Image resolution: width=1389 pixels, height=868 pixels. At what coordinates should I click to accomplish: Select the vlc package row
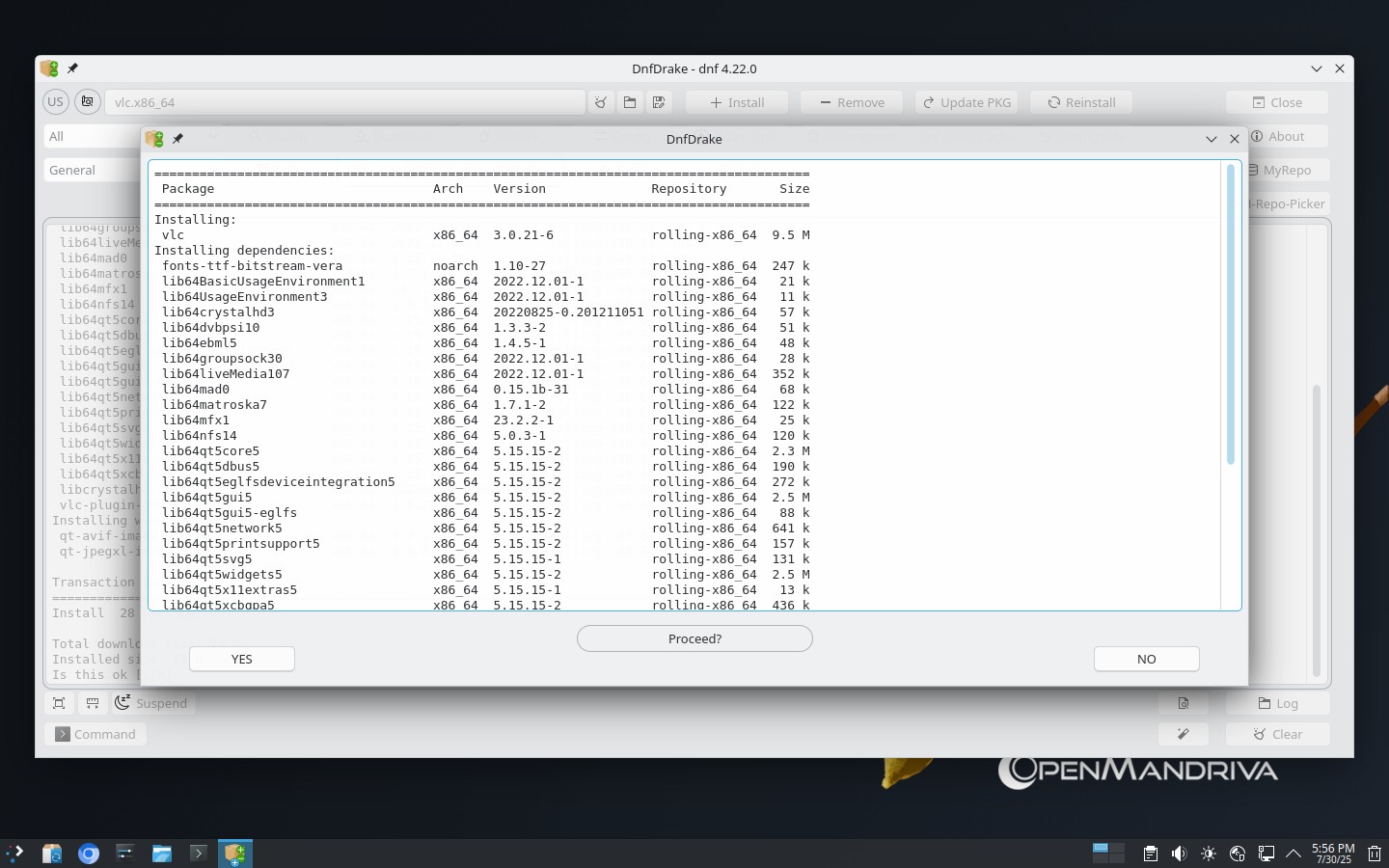482,235
